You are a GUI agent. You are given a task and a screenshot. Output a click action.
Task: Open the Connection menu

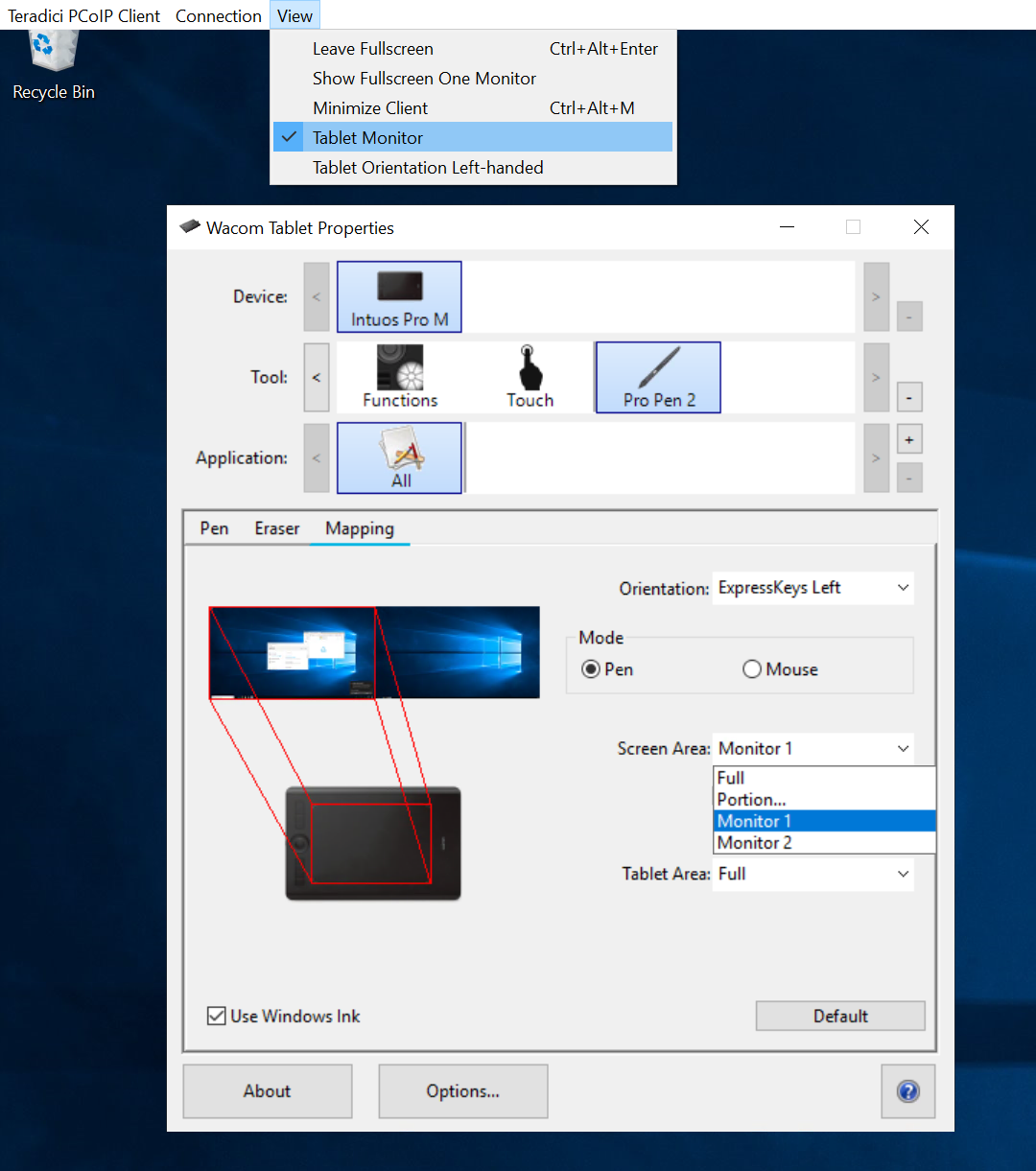tap(219, 15)
